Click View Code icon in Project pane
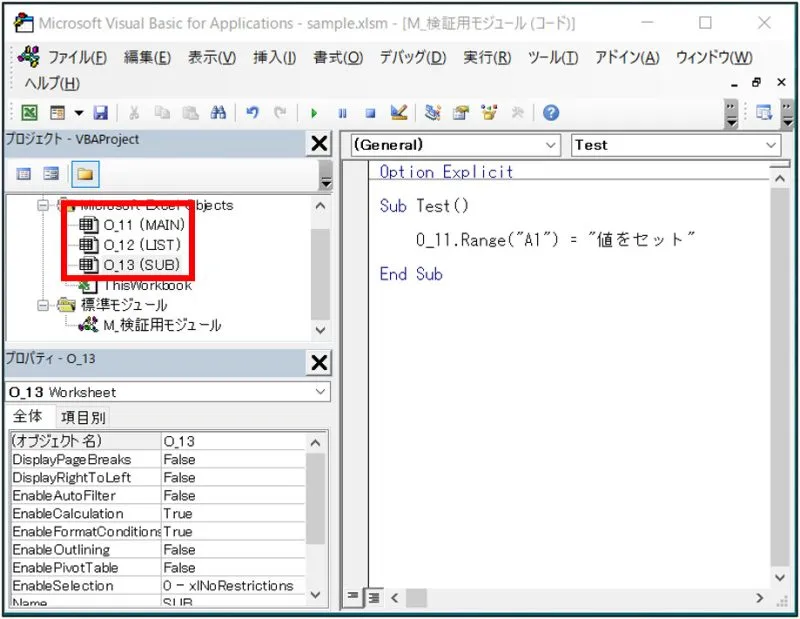The image size is (800, 619). [x=24, y=175]
